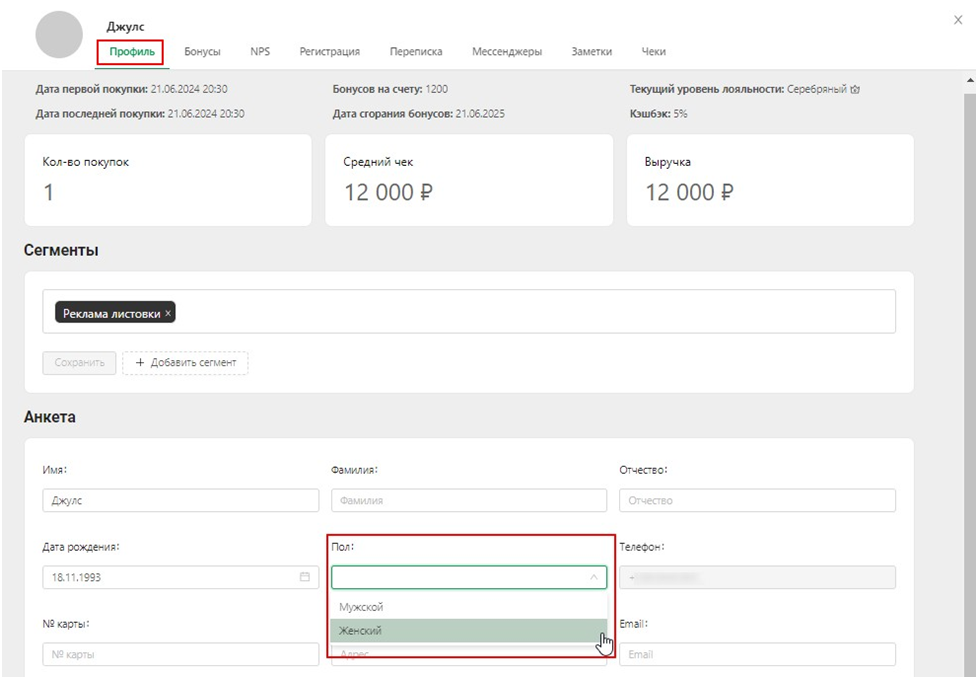The width and height of the screenshot is (978, 679).
Task: Click Текущий уровень лояльности Серебряный text
Action: [x=738, y=89]
